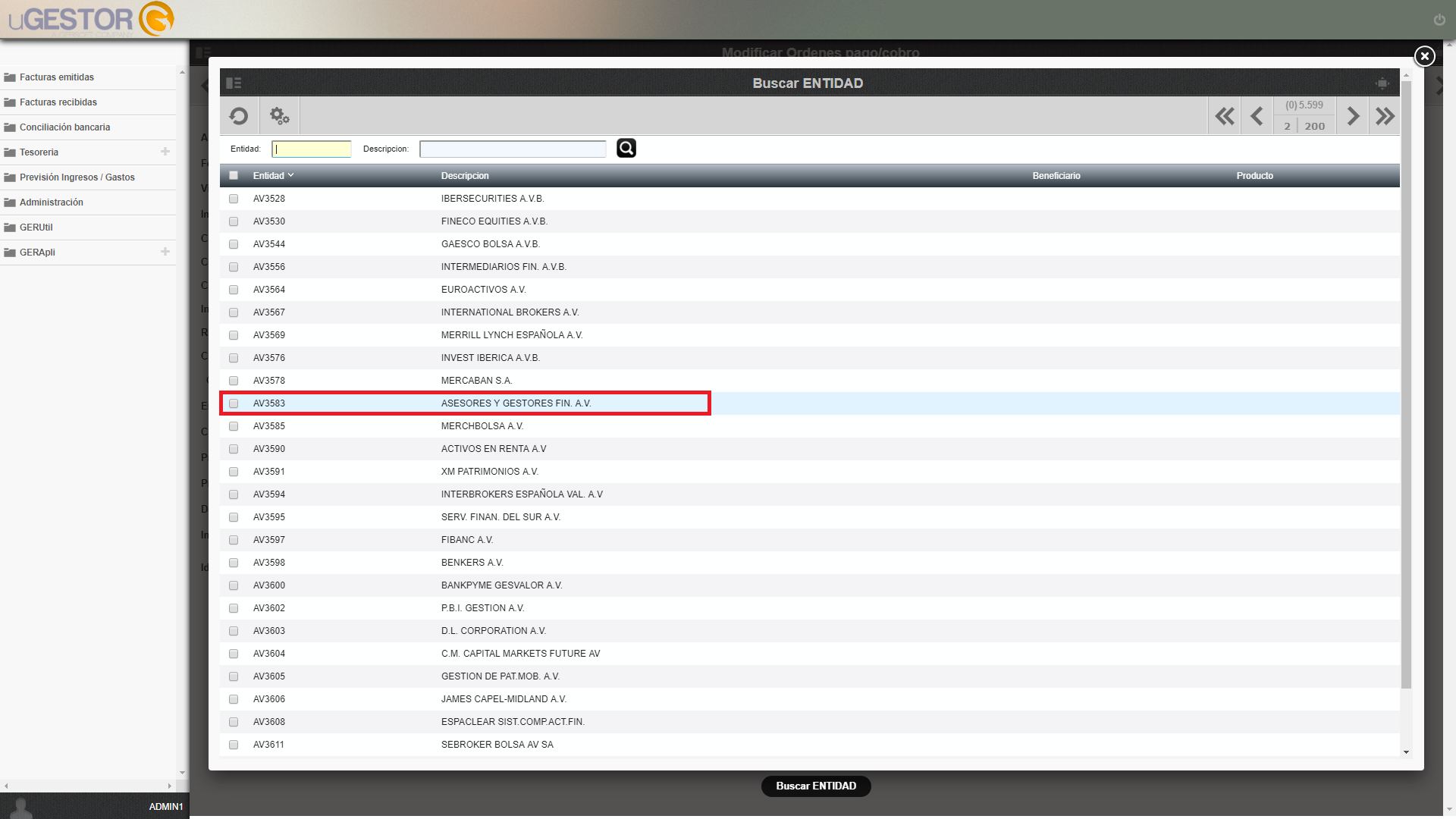This screenshot has height=819, width=1456.
Task: Click the uGESTOR logo
Action: pos(91,19)
